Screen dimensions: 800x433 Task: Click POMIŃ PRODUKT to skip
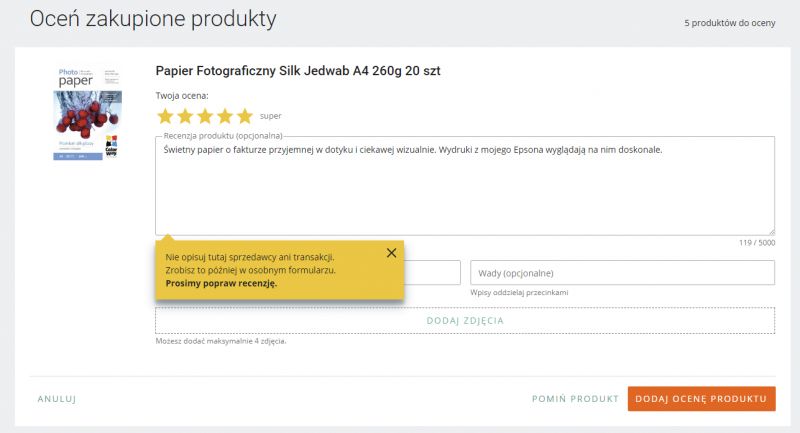575,399
